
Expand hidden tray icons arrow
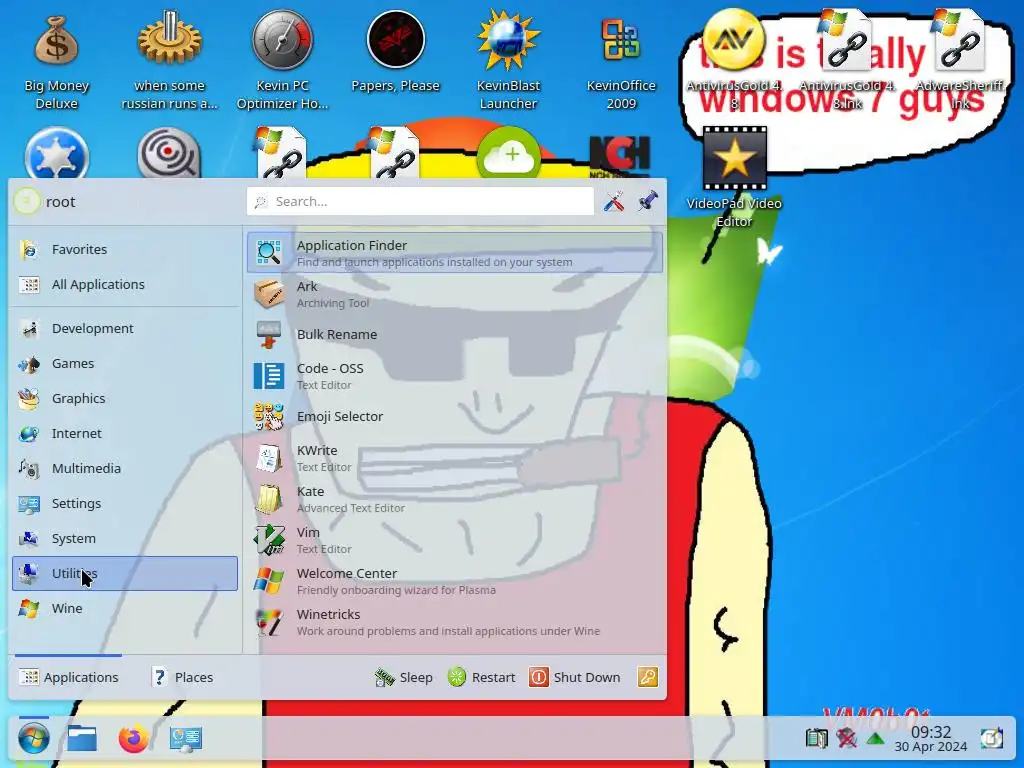875,739
